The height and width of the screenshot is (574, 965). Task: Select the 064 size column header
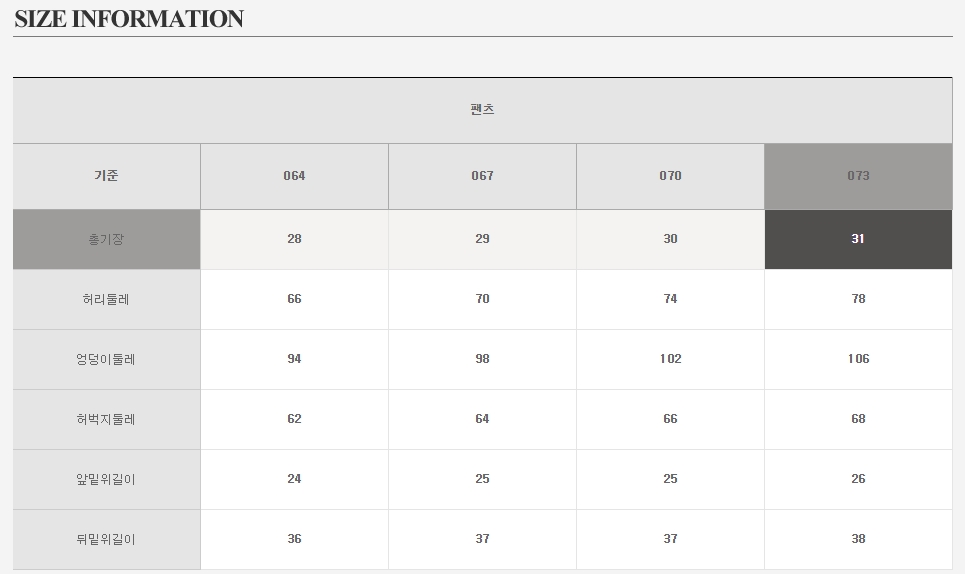[x=294, y=176]
